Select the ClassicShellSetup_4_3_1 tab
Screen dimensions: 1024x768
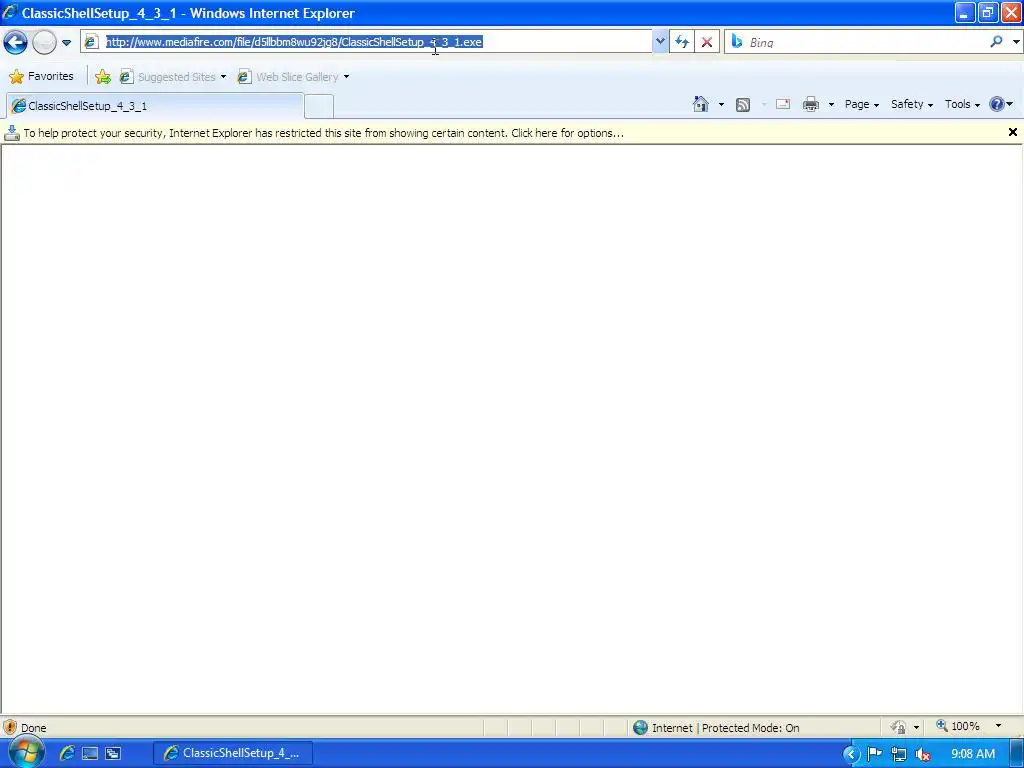155,106
